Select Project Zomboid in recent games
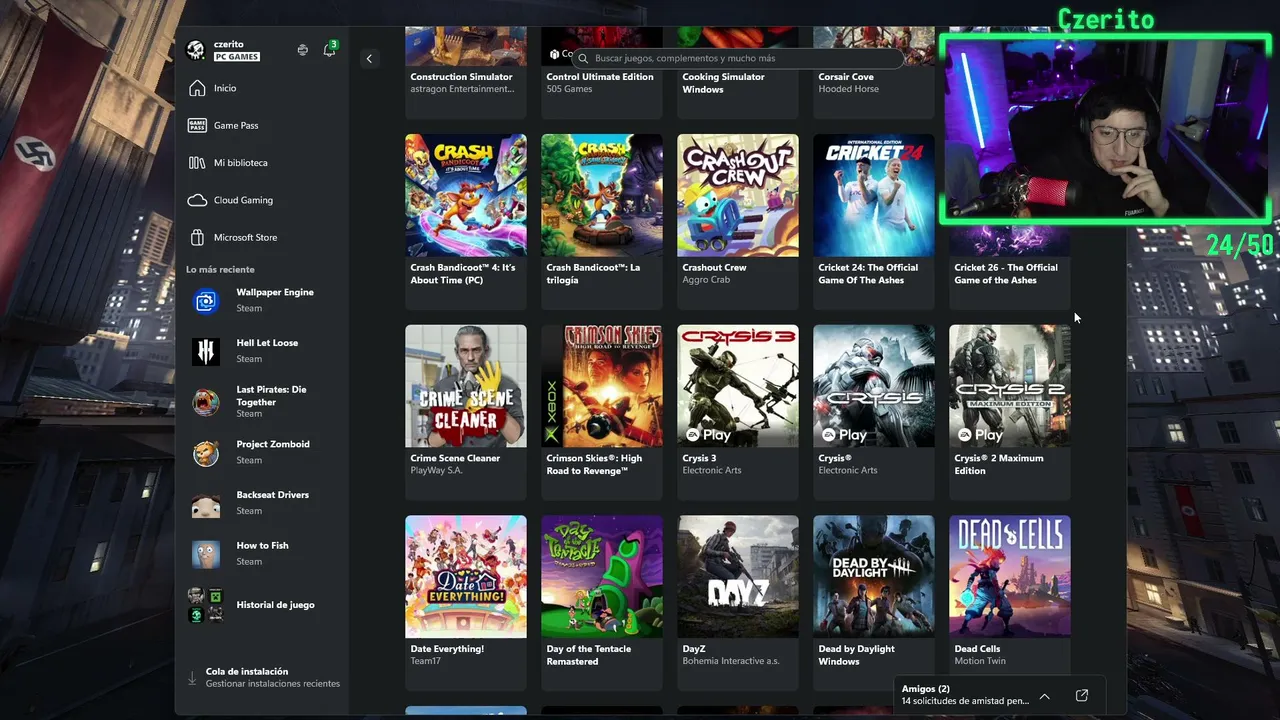The height and width of the screenshot is (720, 1280). [x=262, y=452]
